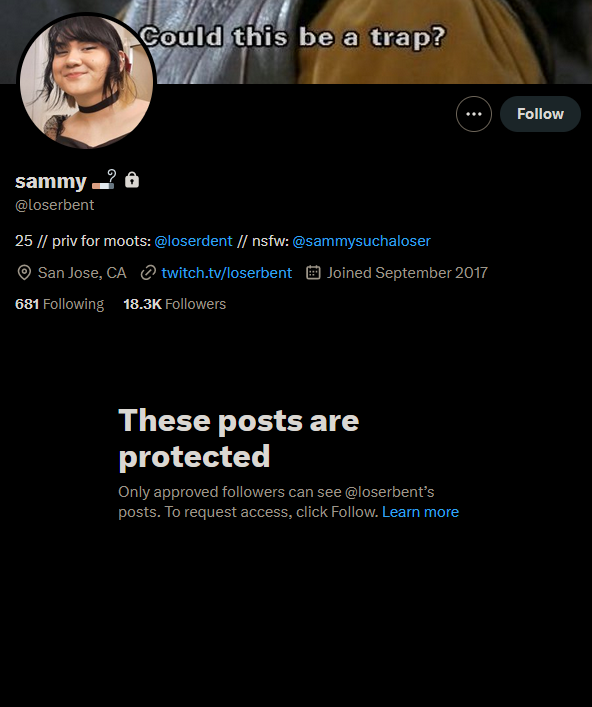Image resolution: width=592 pixels, height=707 pixels.
Task: Click the lock icon beside sammy
Action: (x=132, y=180)
